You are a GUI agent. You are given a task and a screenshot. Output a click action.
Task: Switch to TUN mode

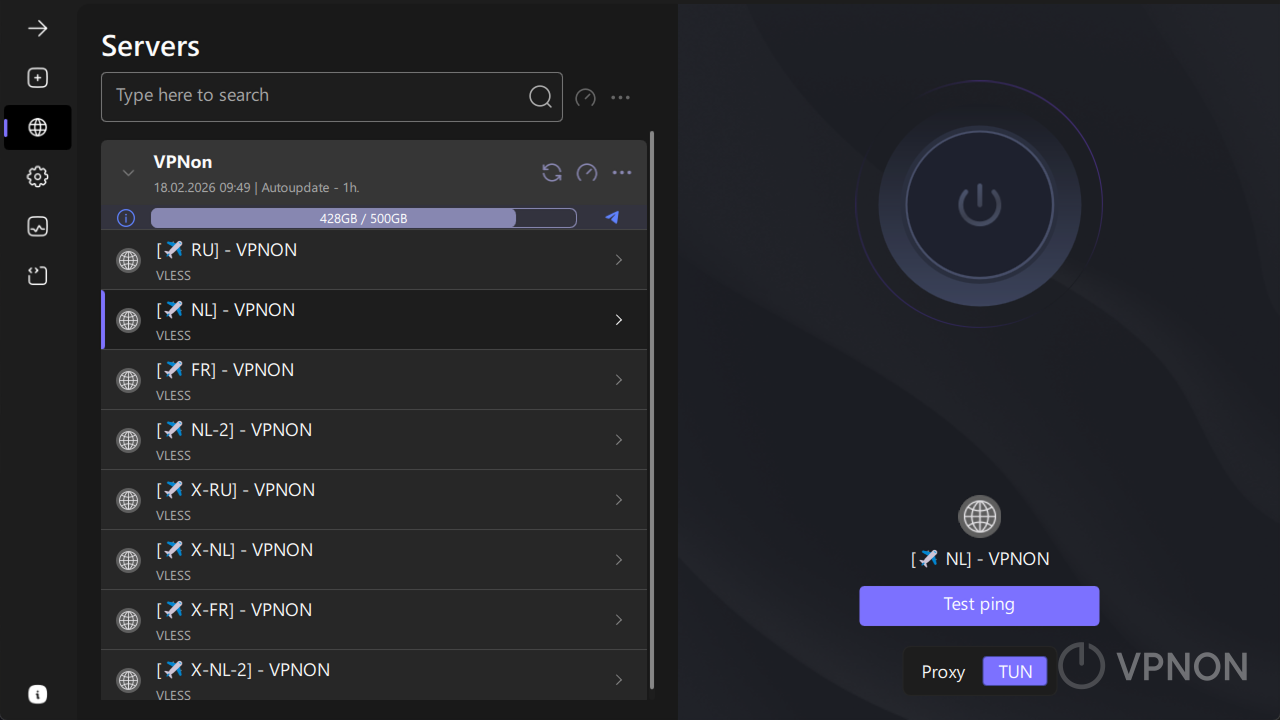1014,671
